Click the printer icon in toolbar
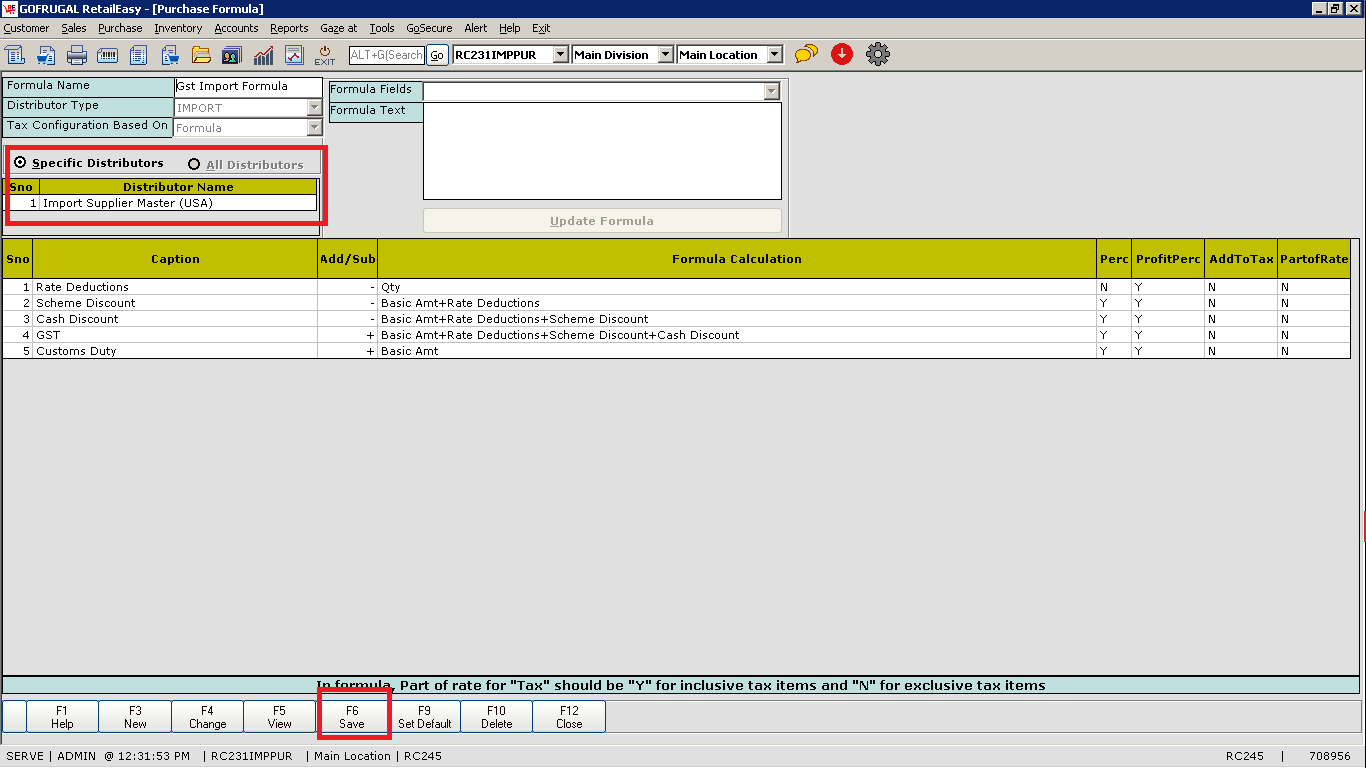Image resolution: width=1366 pixels, height=768 pixels. 77,55
